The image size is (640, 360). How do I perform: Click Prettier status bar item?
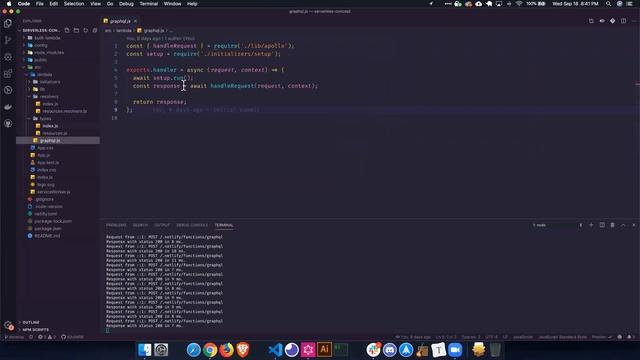[x=602, y=337]
